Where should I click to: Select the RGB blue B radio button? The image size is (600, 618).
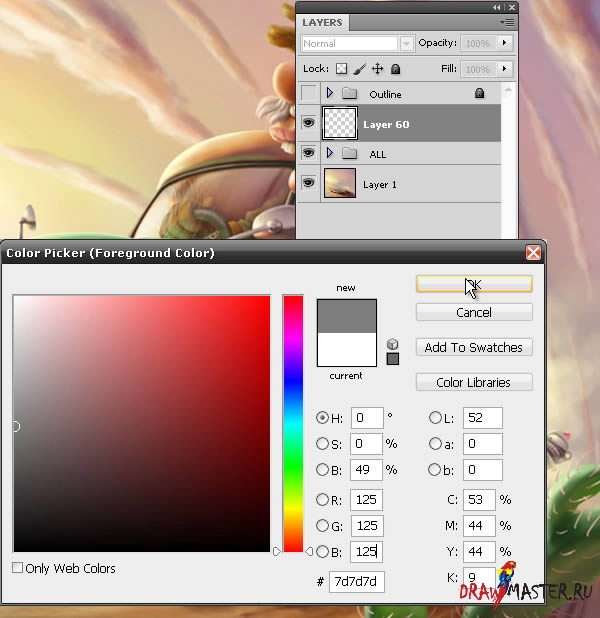pyautogui.click(x=322, y=551)
